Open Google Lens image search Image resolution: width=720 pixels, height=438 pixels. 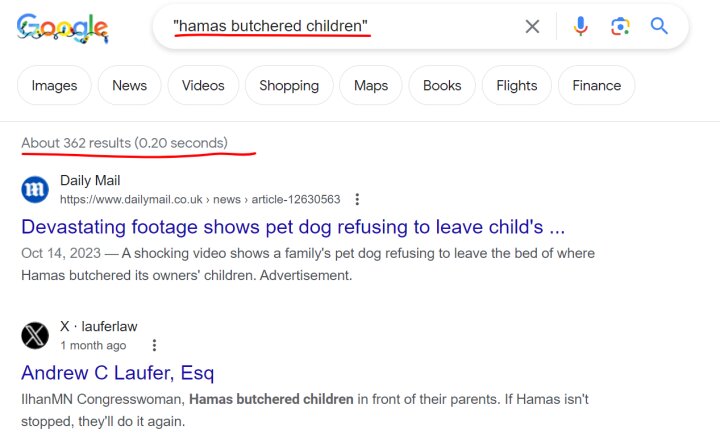point(620,26)
